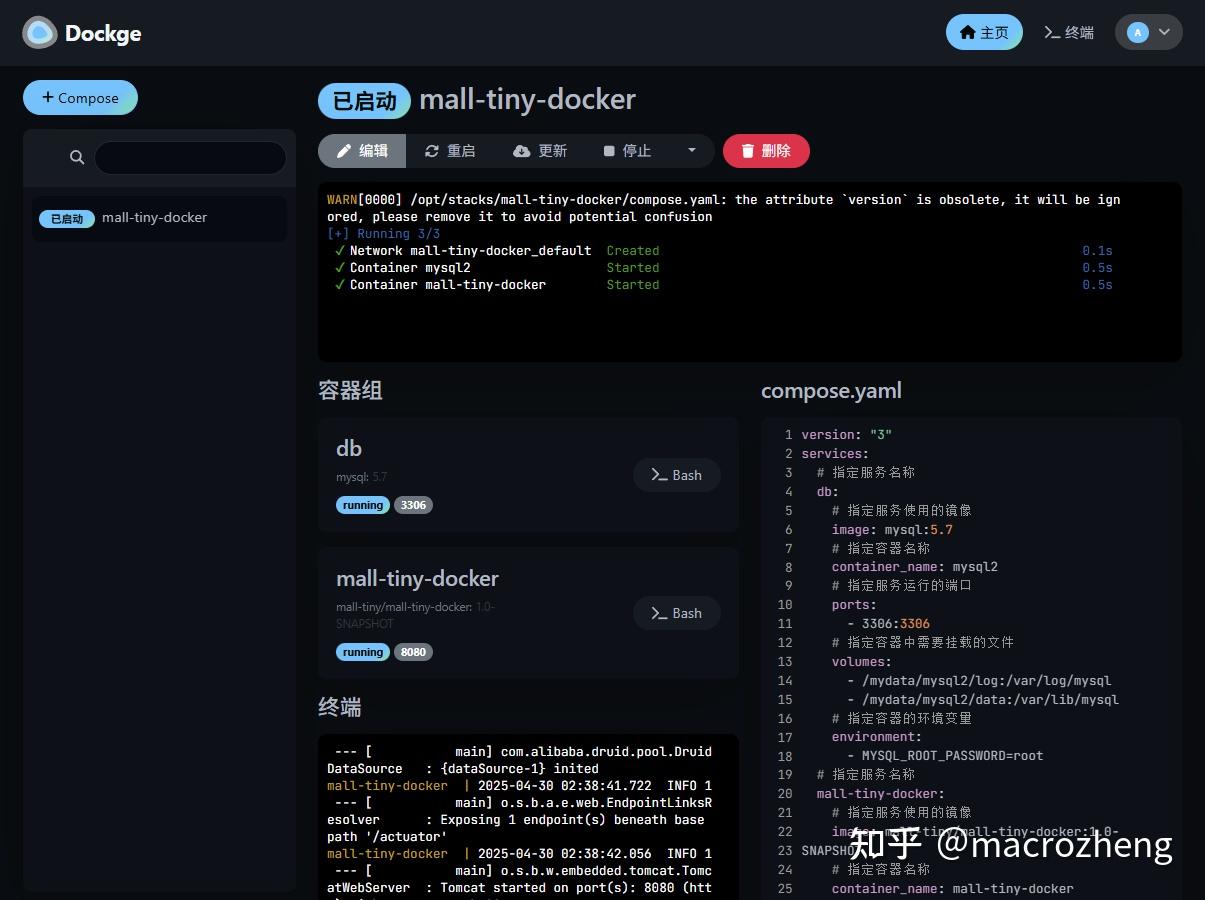Open Bash shell for mall-tiny-docker container
Image resolution: width=1205 pixels, height=900 pixels.
tap(677, 613)
